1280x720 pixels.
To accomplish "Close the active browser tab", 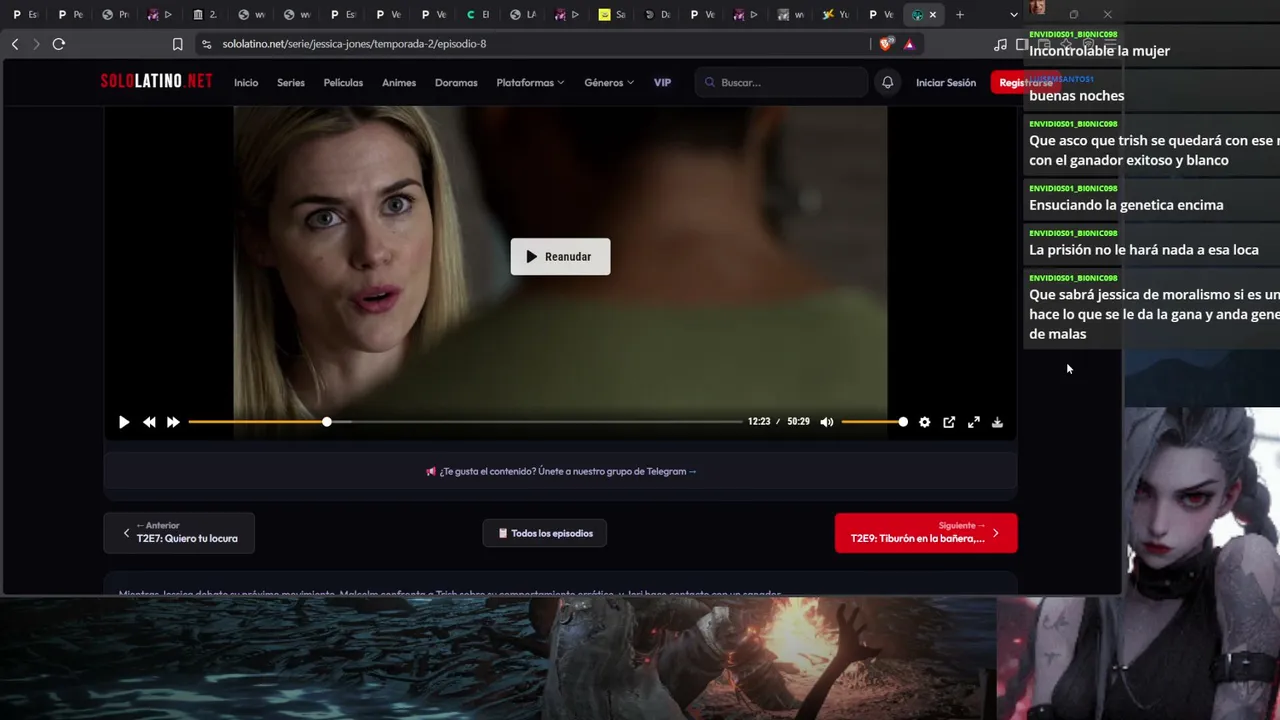I will 933,15.
